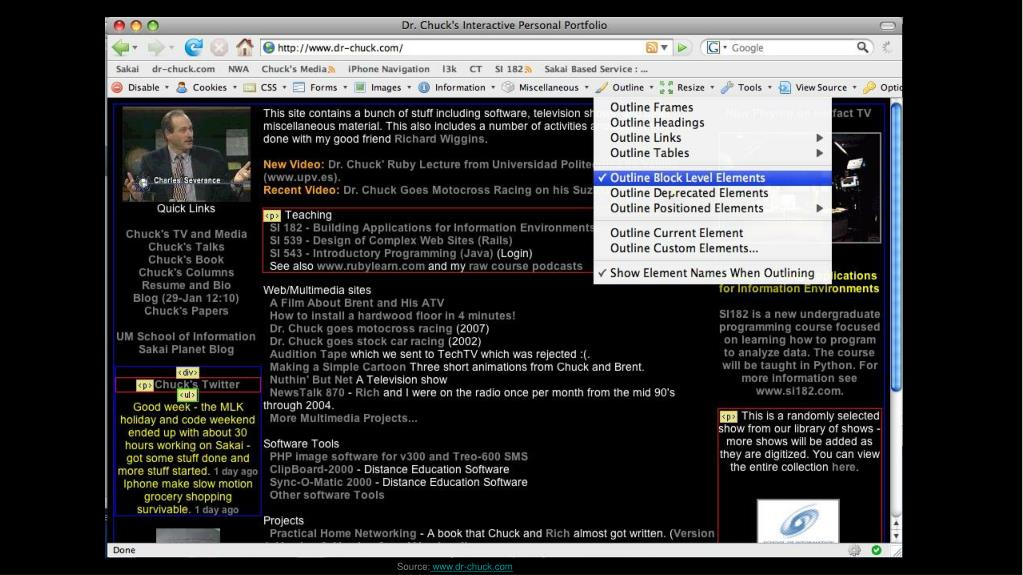This screenshot has width=1023, height=575.
Task: Open the Information dropdown arrow
Action: (x=493, y=87)
